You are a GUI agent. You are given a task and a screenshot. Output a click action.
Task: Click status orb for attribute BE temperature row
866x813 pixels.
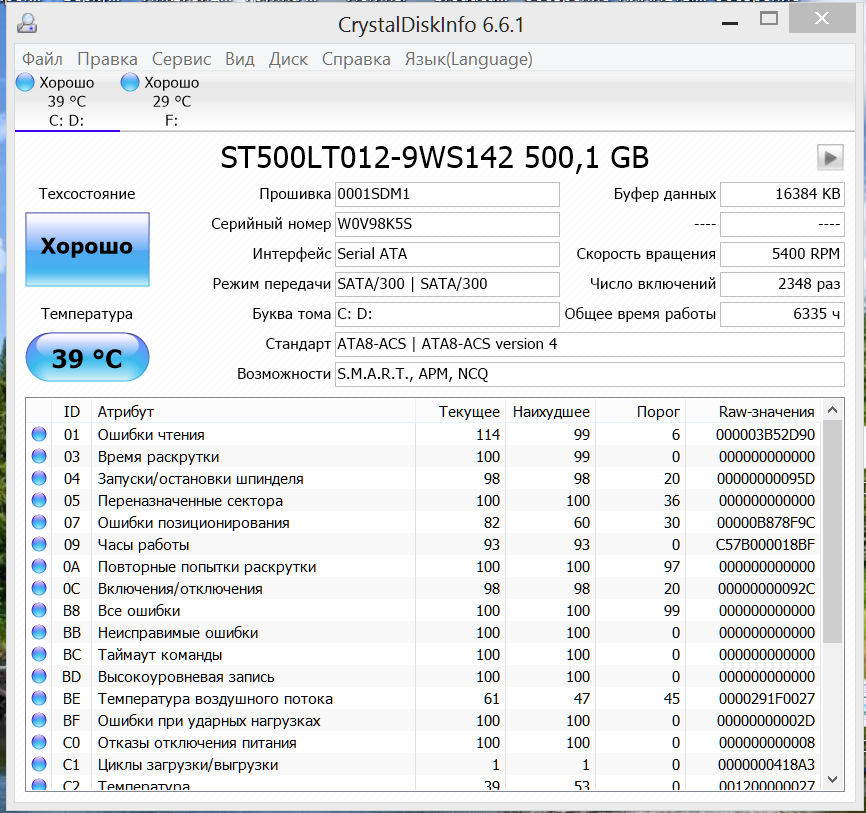tap(39, 698)
